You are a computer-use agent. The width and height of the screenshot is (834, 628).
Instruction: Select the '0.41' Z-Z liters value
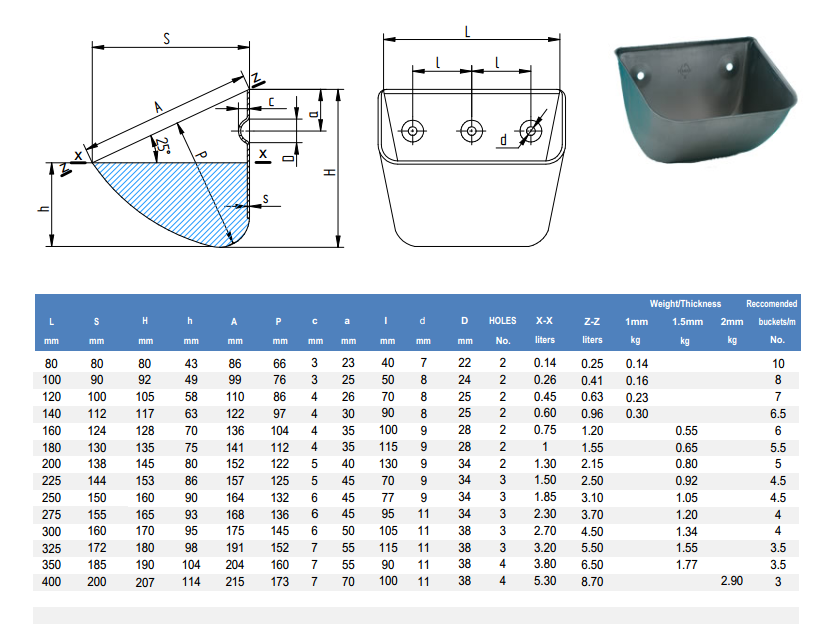click(x=592, y=381)
